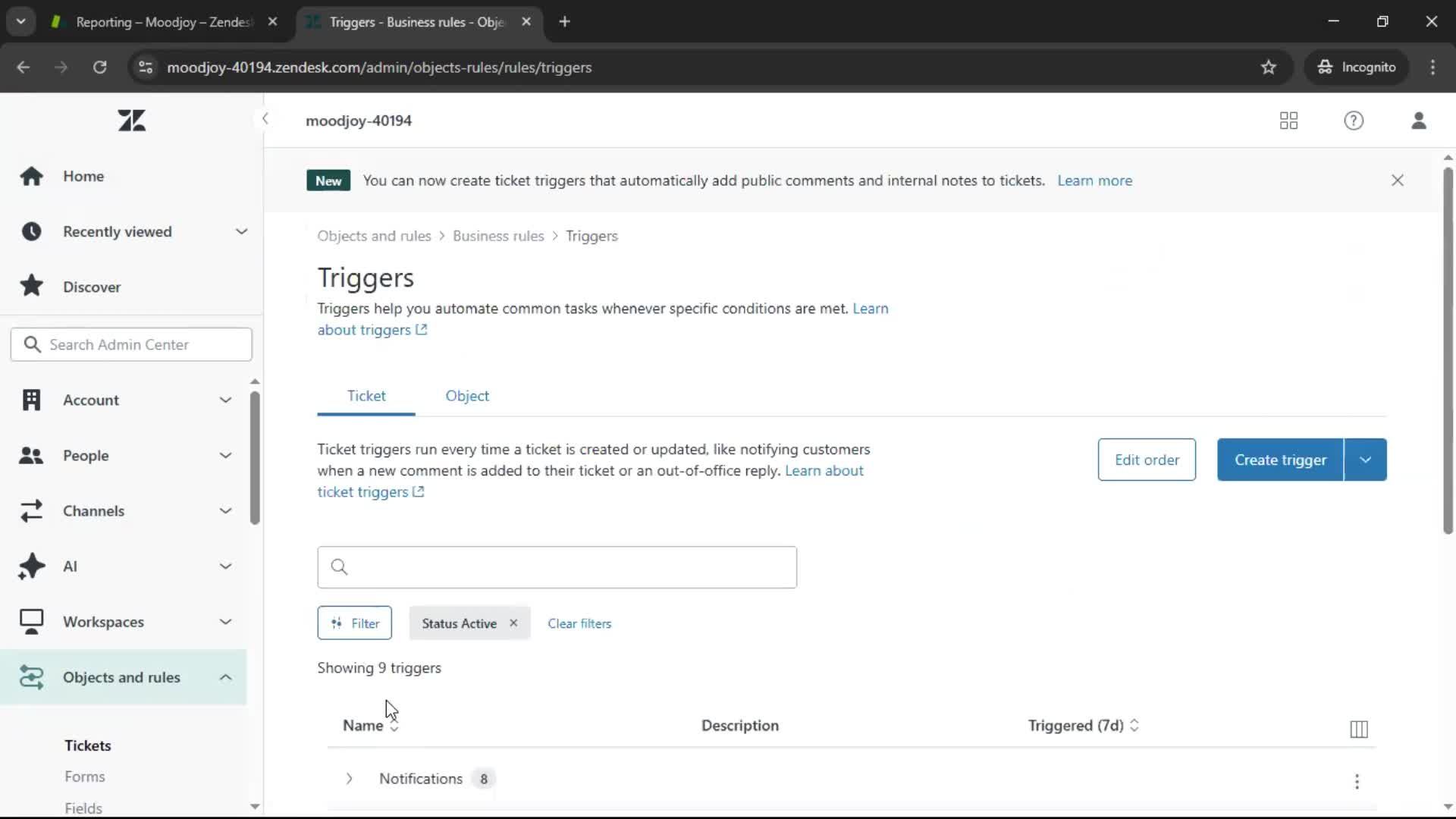This screenshot has height=819, width=1456.
Task: Click the Description column header
Action: point(740,726)
